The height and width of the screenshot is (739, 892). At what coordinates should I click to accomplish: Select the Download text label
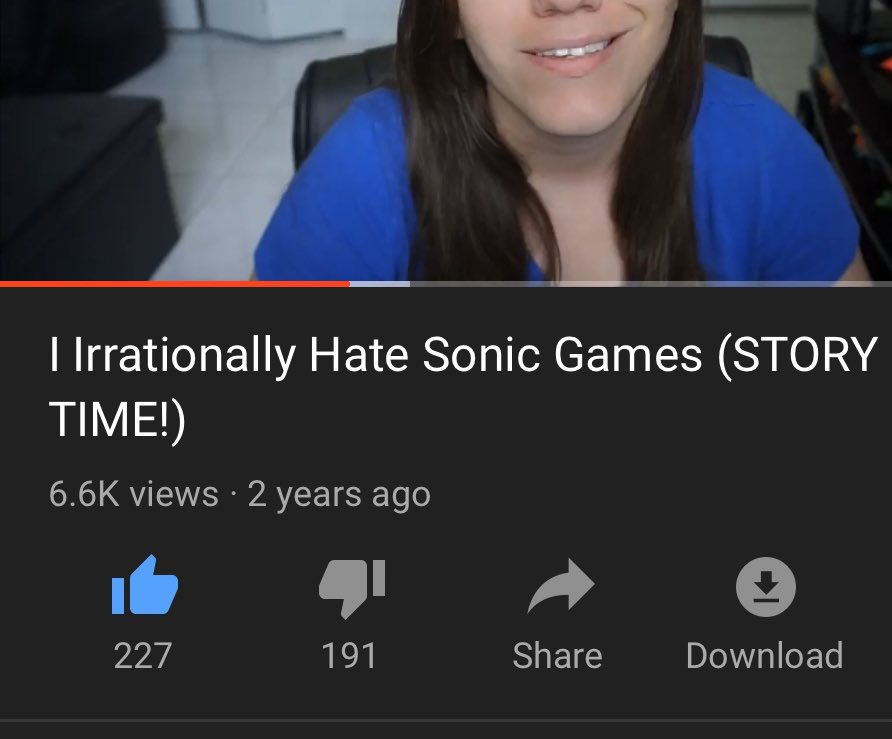(x=765, y=655)
